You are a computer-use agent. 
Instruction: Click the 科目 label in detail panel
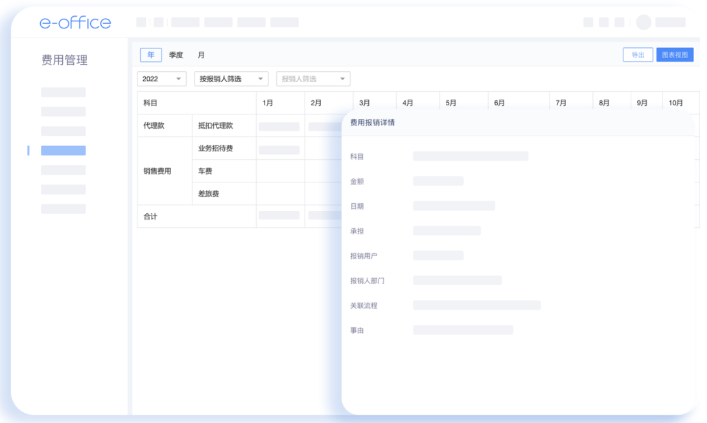point(357,156)
